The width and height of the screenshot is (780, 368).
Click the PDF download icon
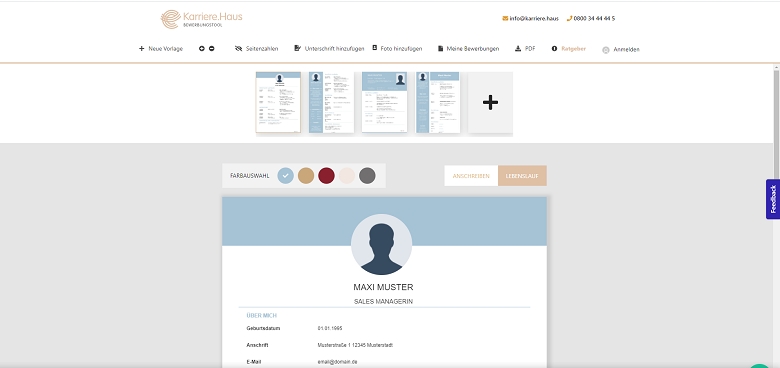[518, 49]
